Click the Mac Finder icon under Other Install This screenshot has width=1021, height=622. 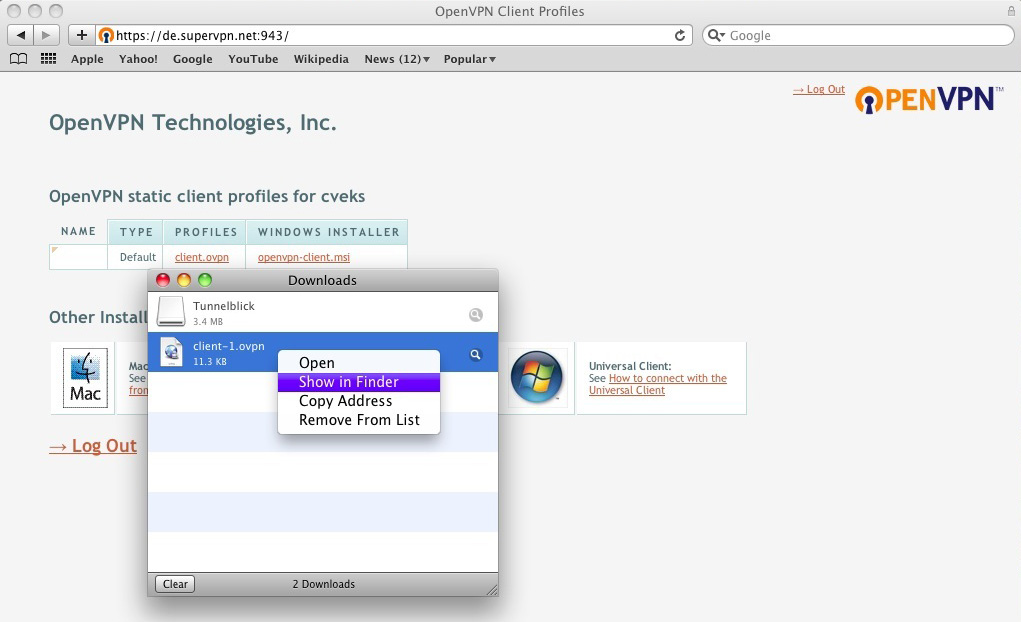(x=85, y=378)
